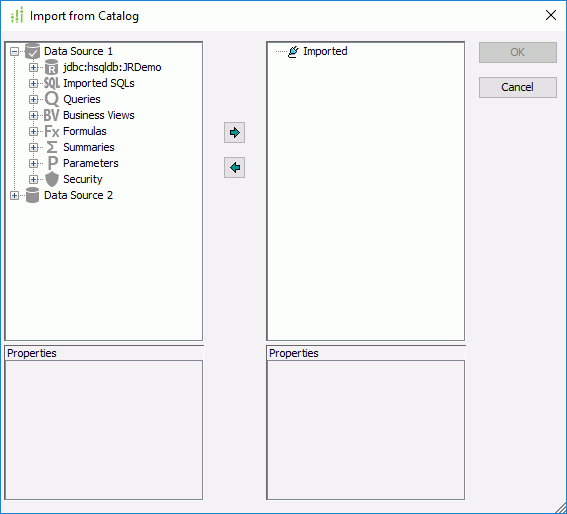
Task: Select the Data Source 1 label
Action: pos(78,51)
